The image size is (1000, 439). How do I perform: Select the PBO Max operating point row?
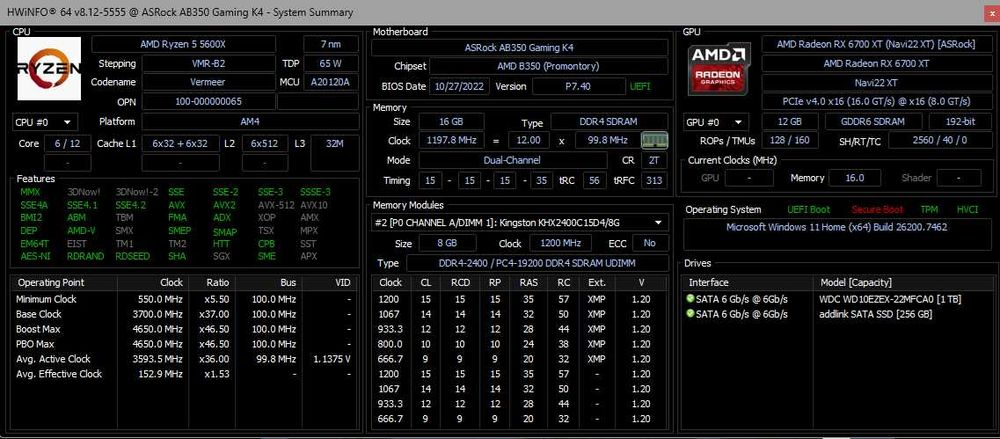coord(184,344)
